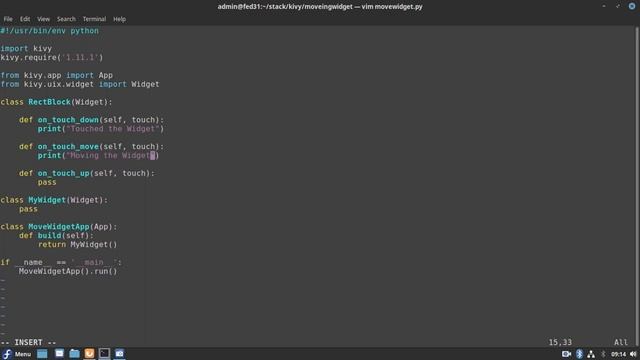This screenshot has height=360, width=640.
Task: Open the Terminal menu
Action: (x=94, y=19)
